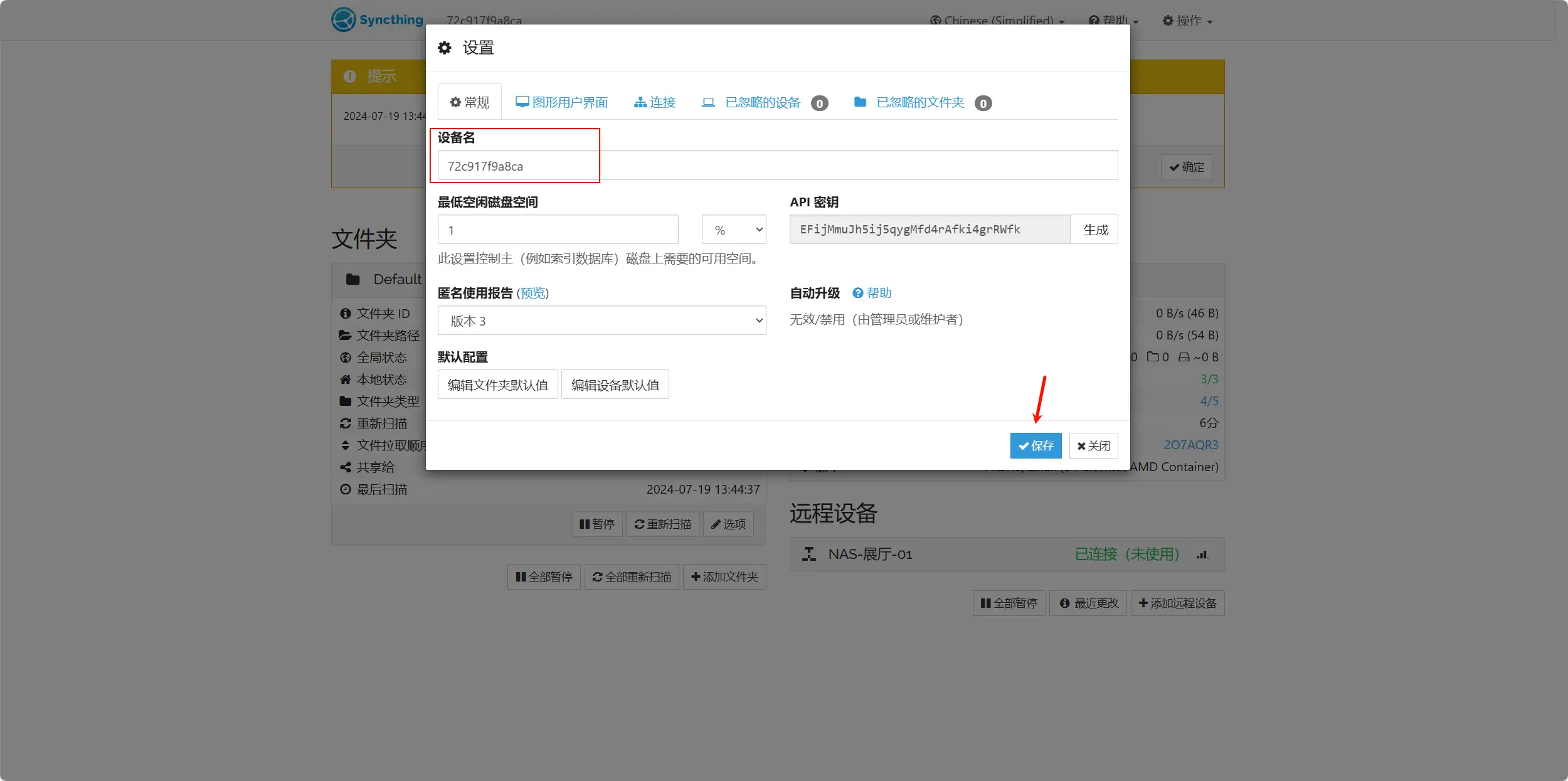Click the info icon next to 文件夹 ID

click(x=345, y=313)
